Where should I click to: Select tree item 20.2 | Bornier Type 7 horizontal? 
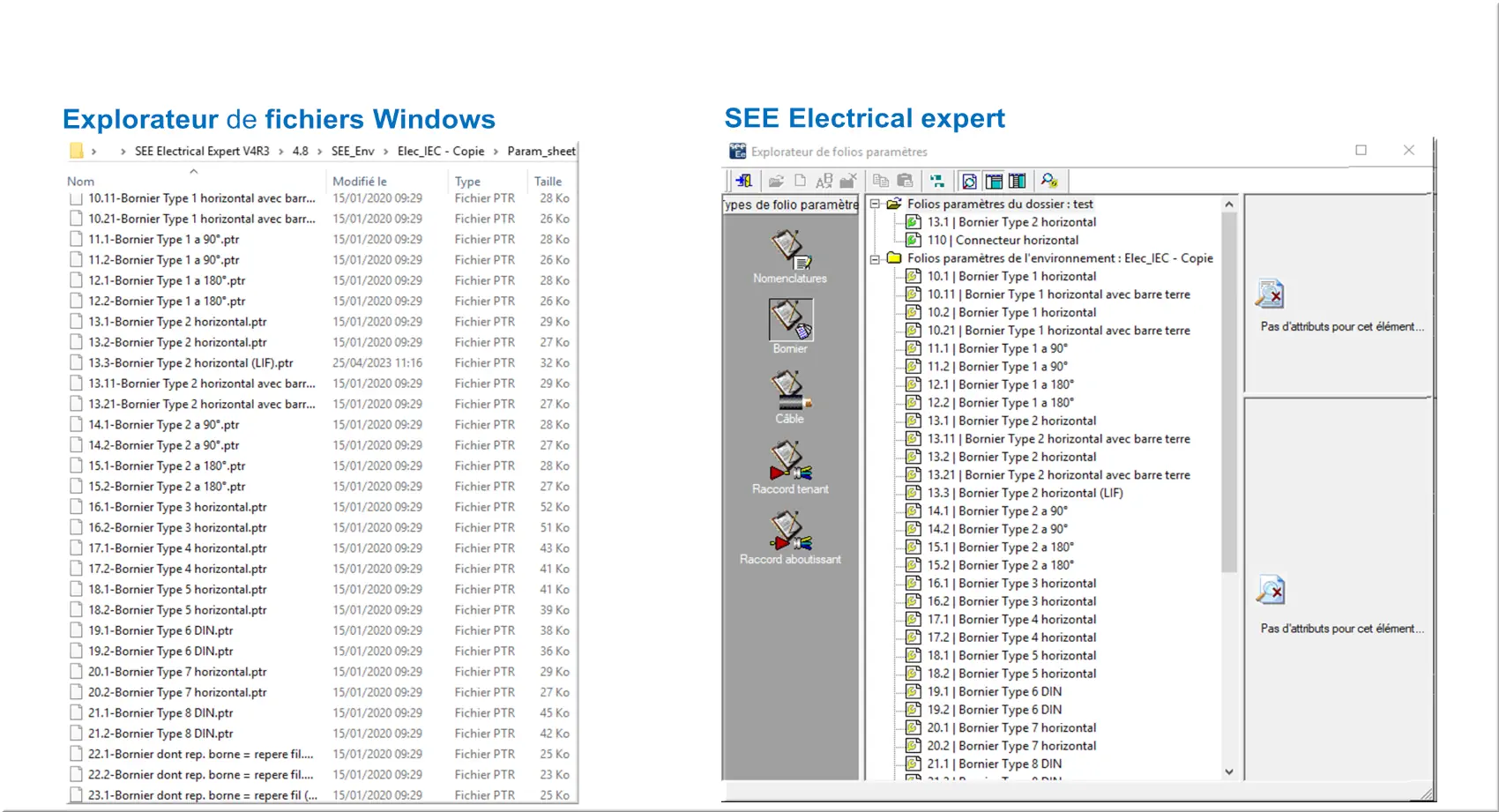point(1011,746)
